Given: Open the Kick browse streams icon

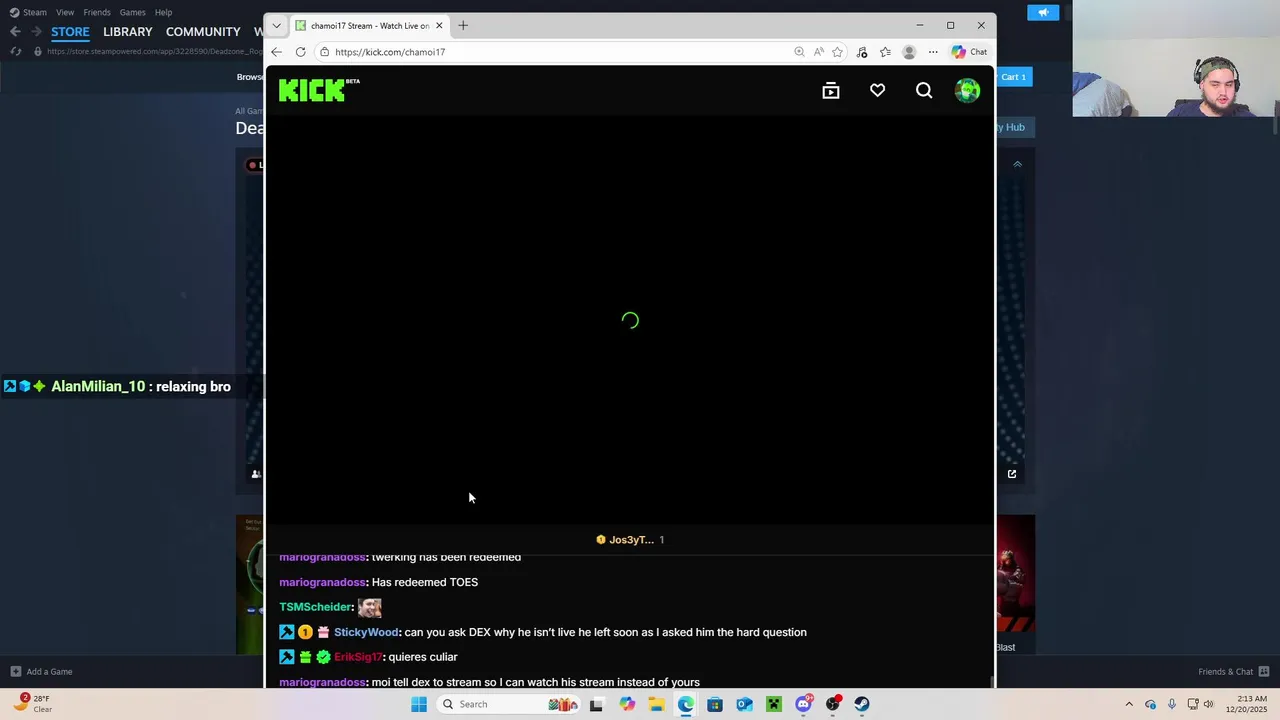Looking at the screenshot, I should click(x=831, y=91).
